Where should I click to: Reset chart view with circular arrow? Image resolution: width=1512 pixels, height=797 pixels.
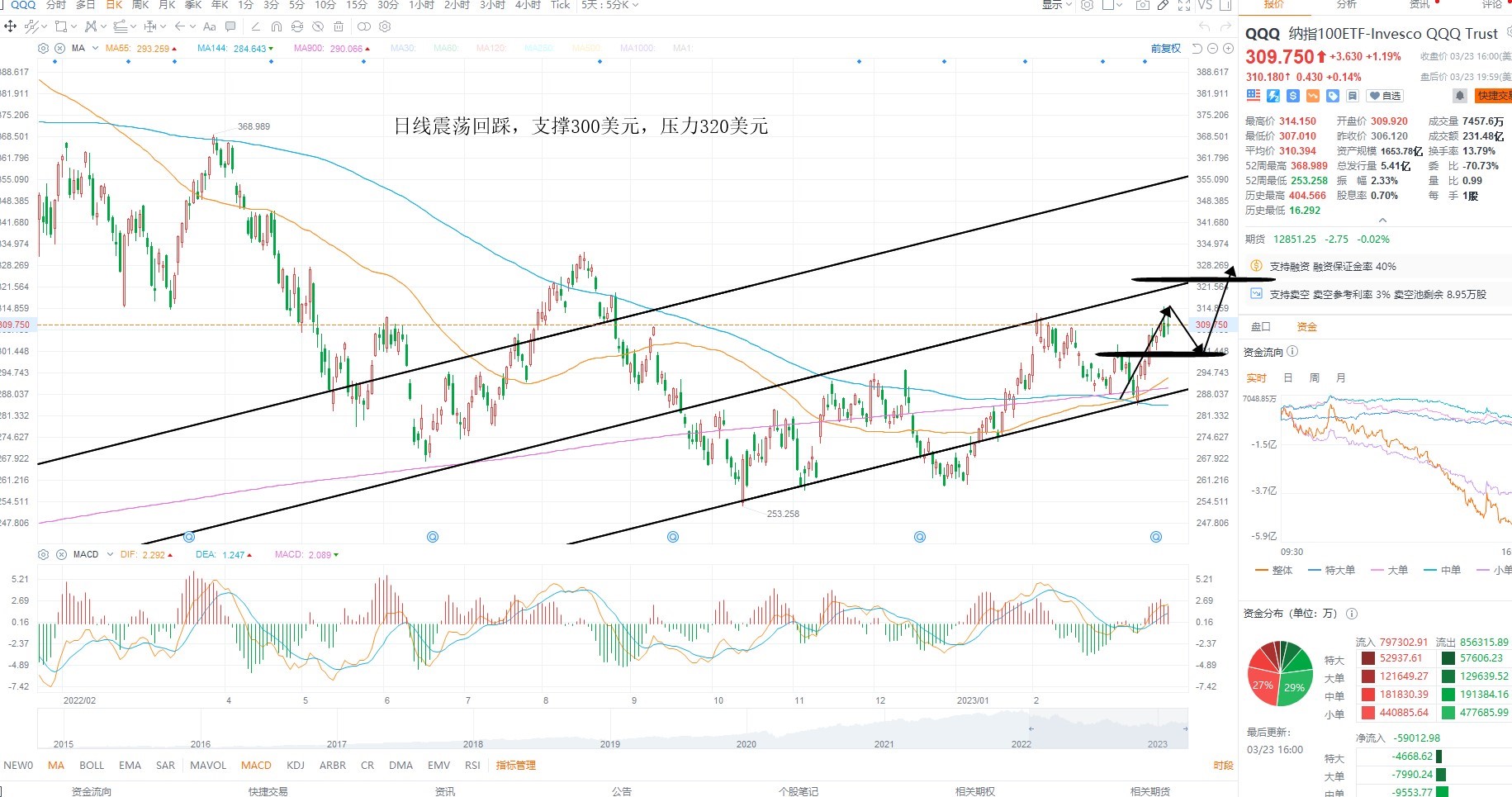[x=1197, y=48]
